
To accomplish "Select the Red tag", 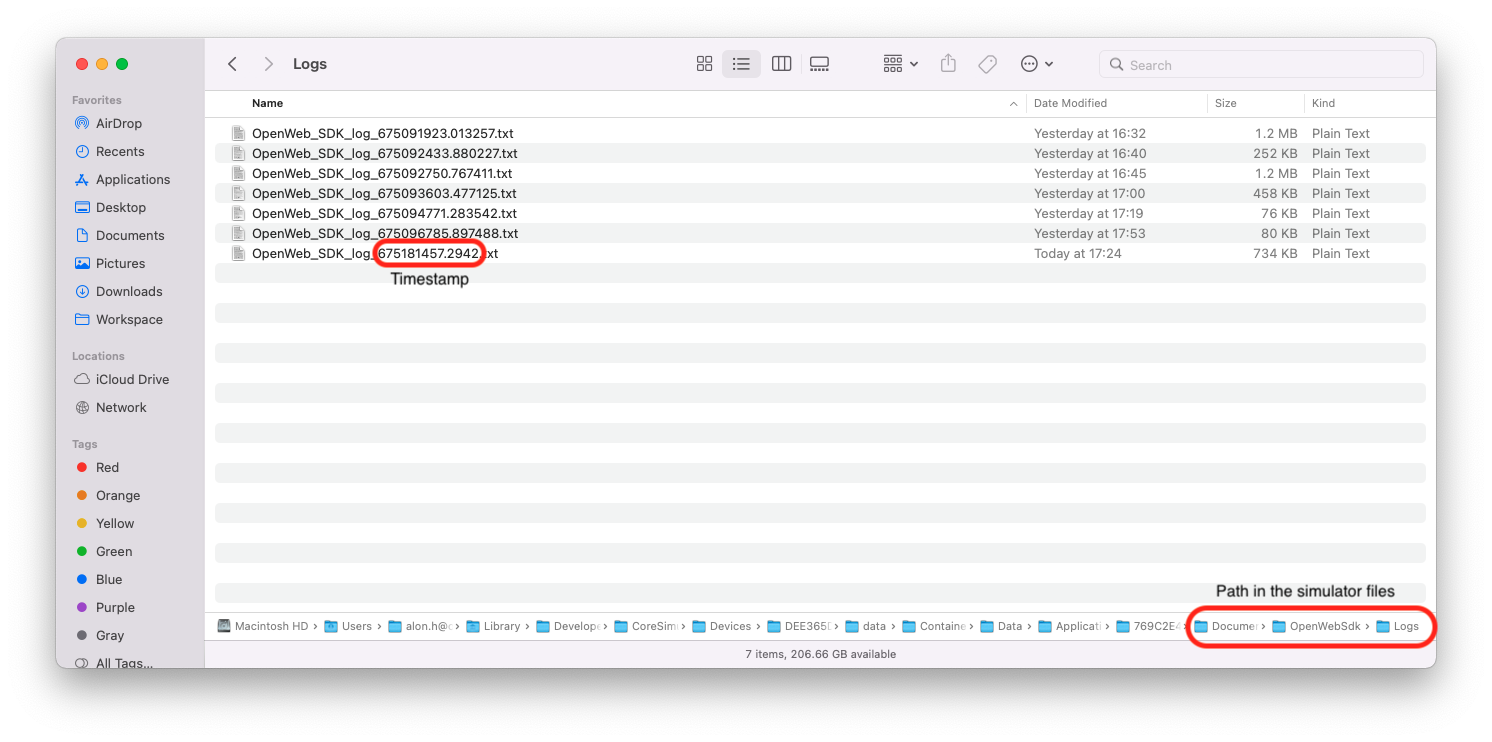I will (x=98, y=467).
